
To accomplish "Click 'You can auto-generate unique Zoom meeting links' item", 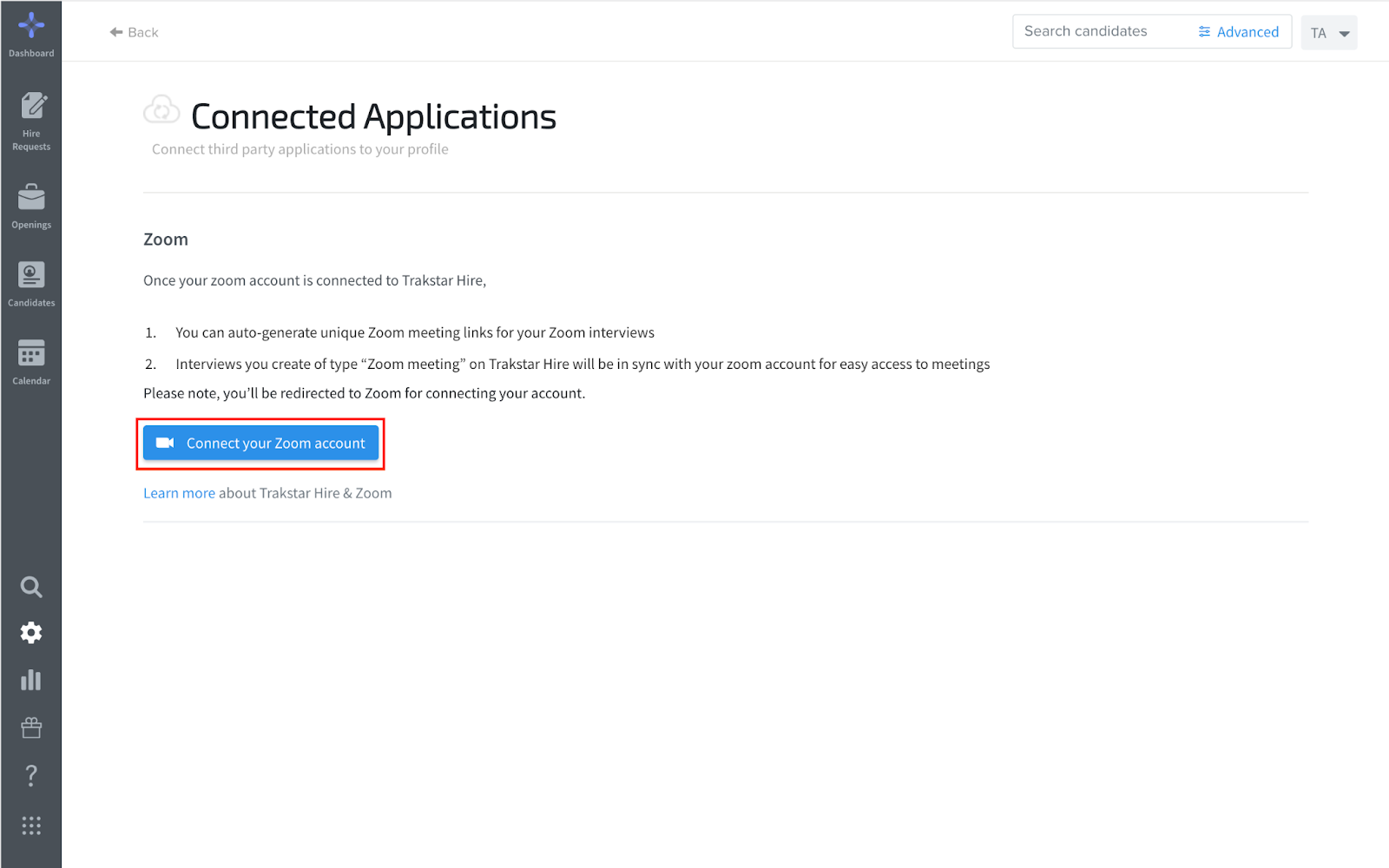I will coord(415,332).
